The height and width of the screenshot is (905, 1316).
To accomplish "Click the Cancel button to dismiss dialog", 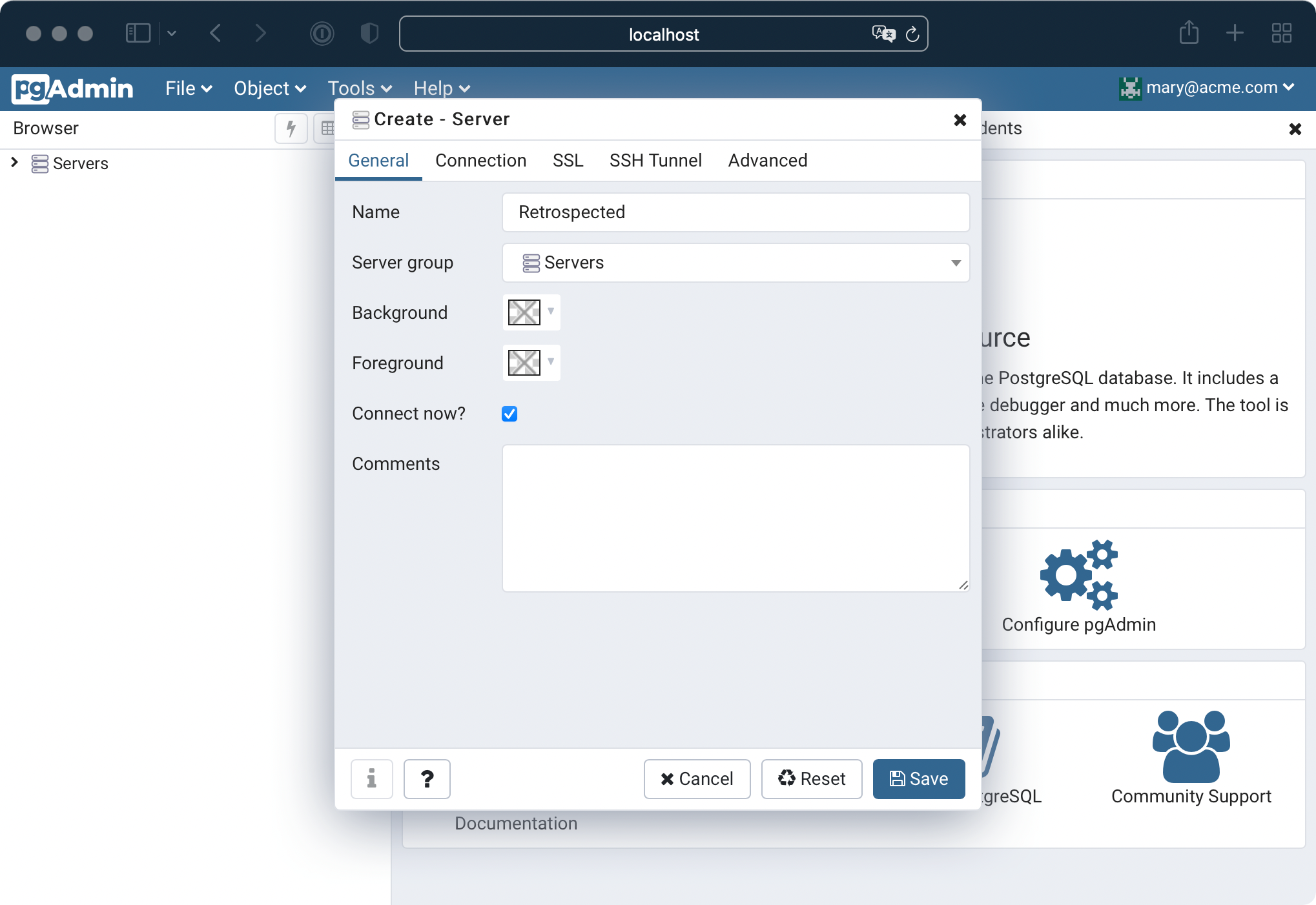I will 697,779.
